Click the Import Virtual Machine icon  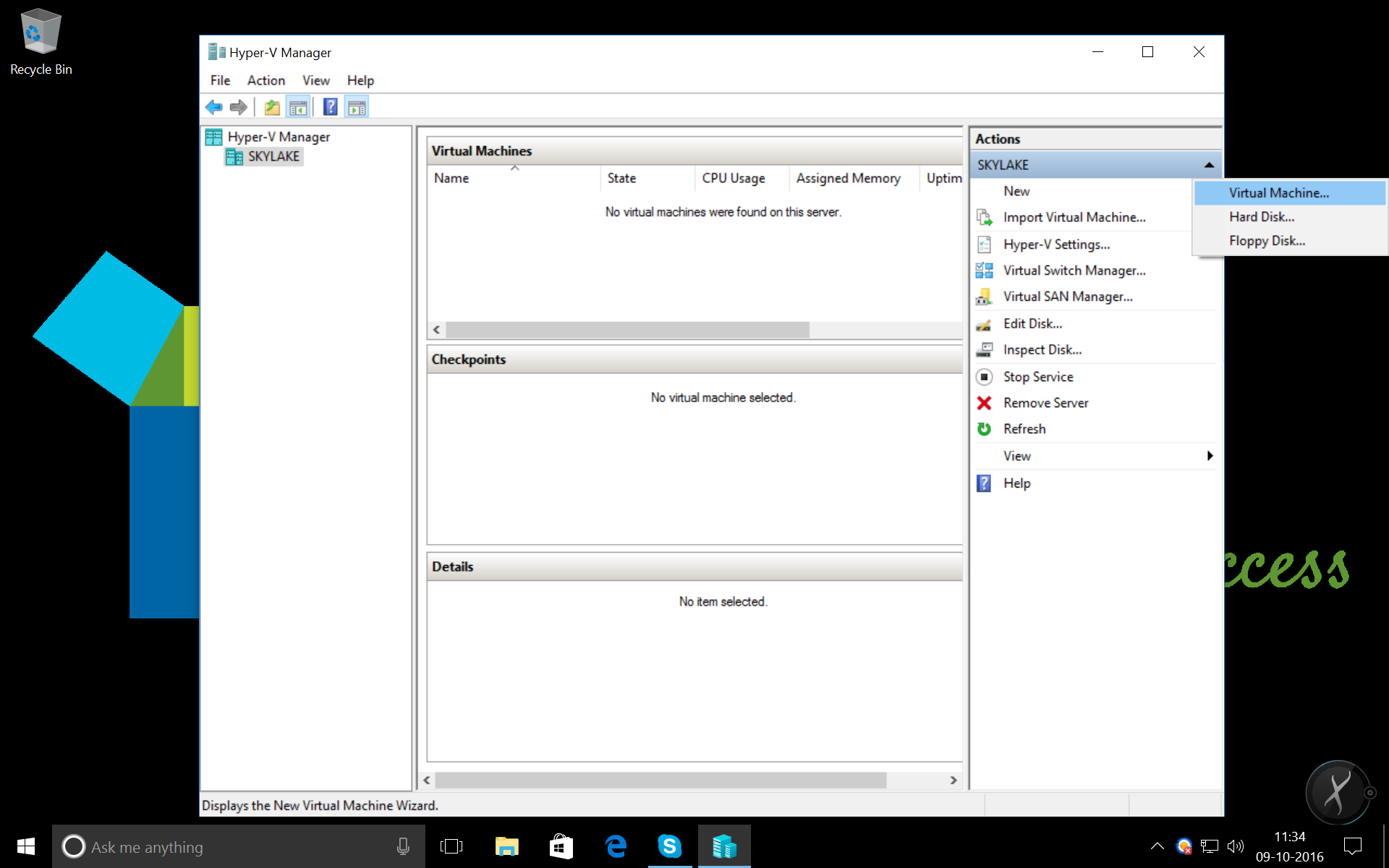[984, 217]
